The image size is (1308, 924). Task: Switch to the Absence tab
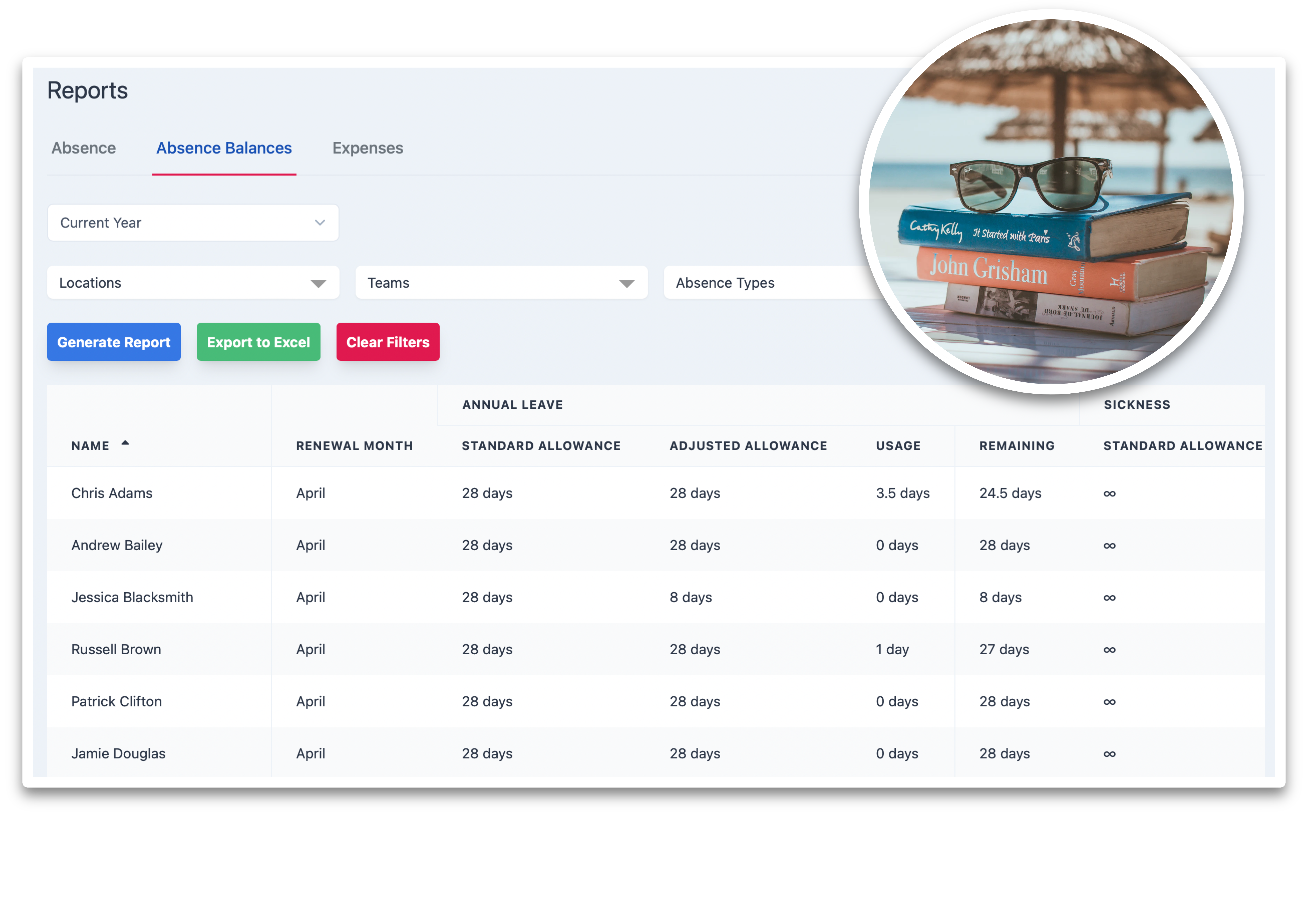(84, 148)
